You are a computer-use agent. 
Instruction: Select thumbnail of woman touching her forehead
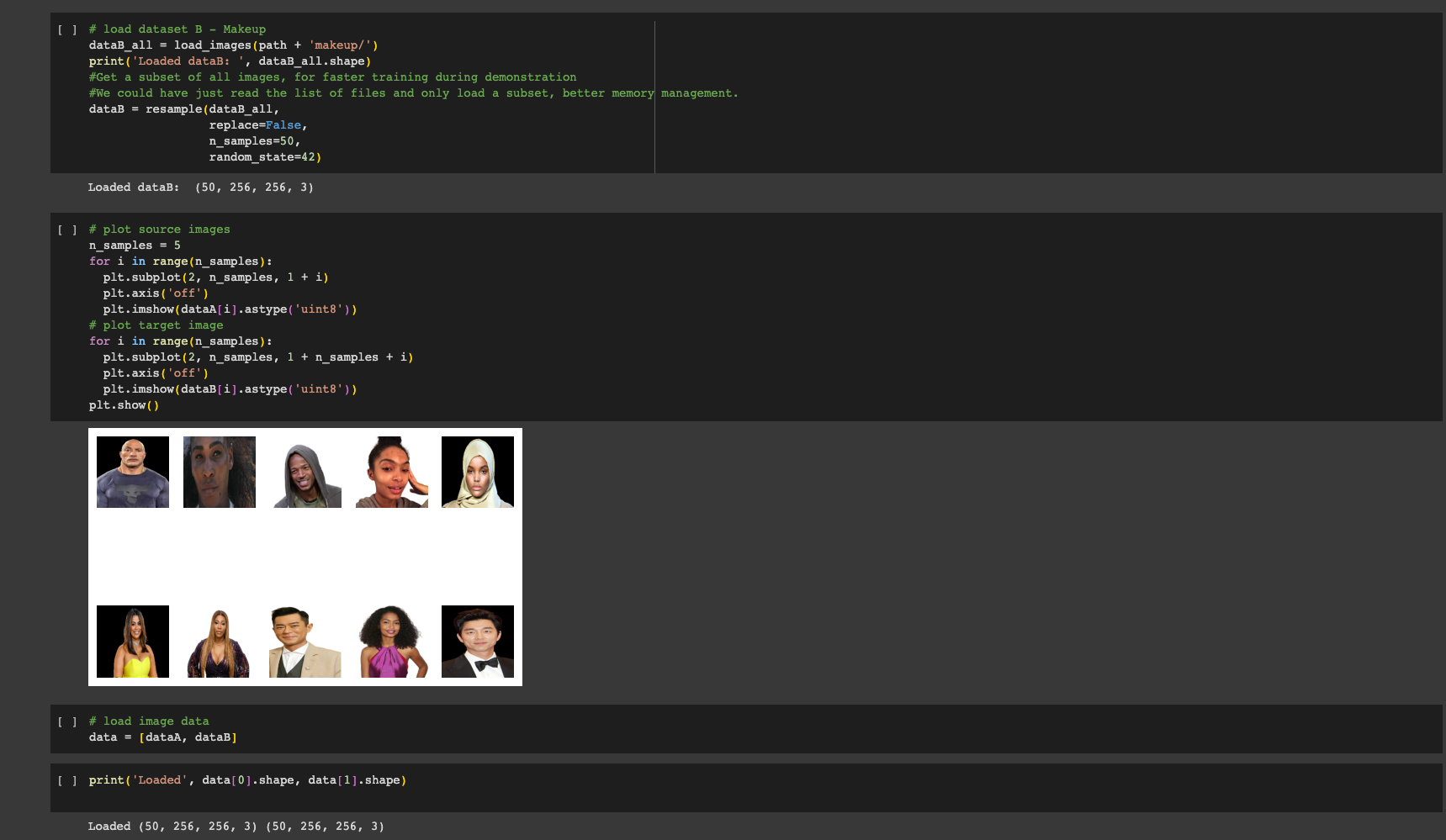391,472
